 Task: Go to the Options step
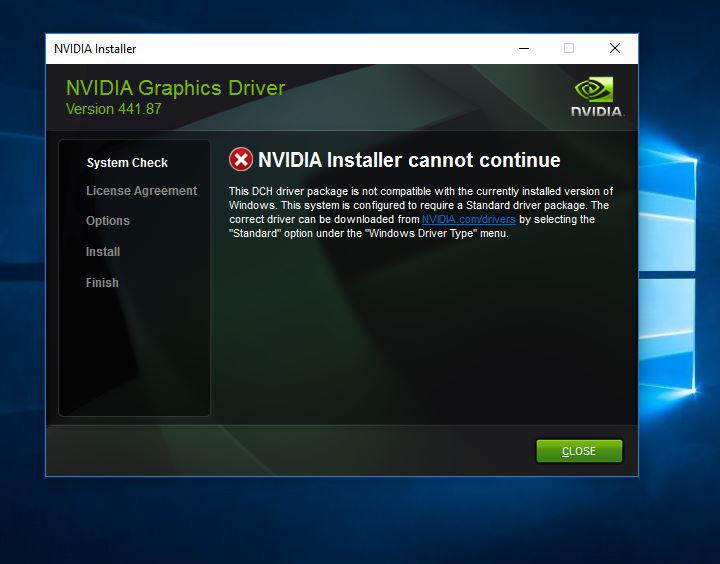(x=108, y=221)
